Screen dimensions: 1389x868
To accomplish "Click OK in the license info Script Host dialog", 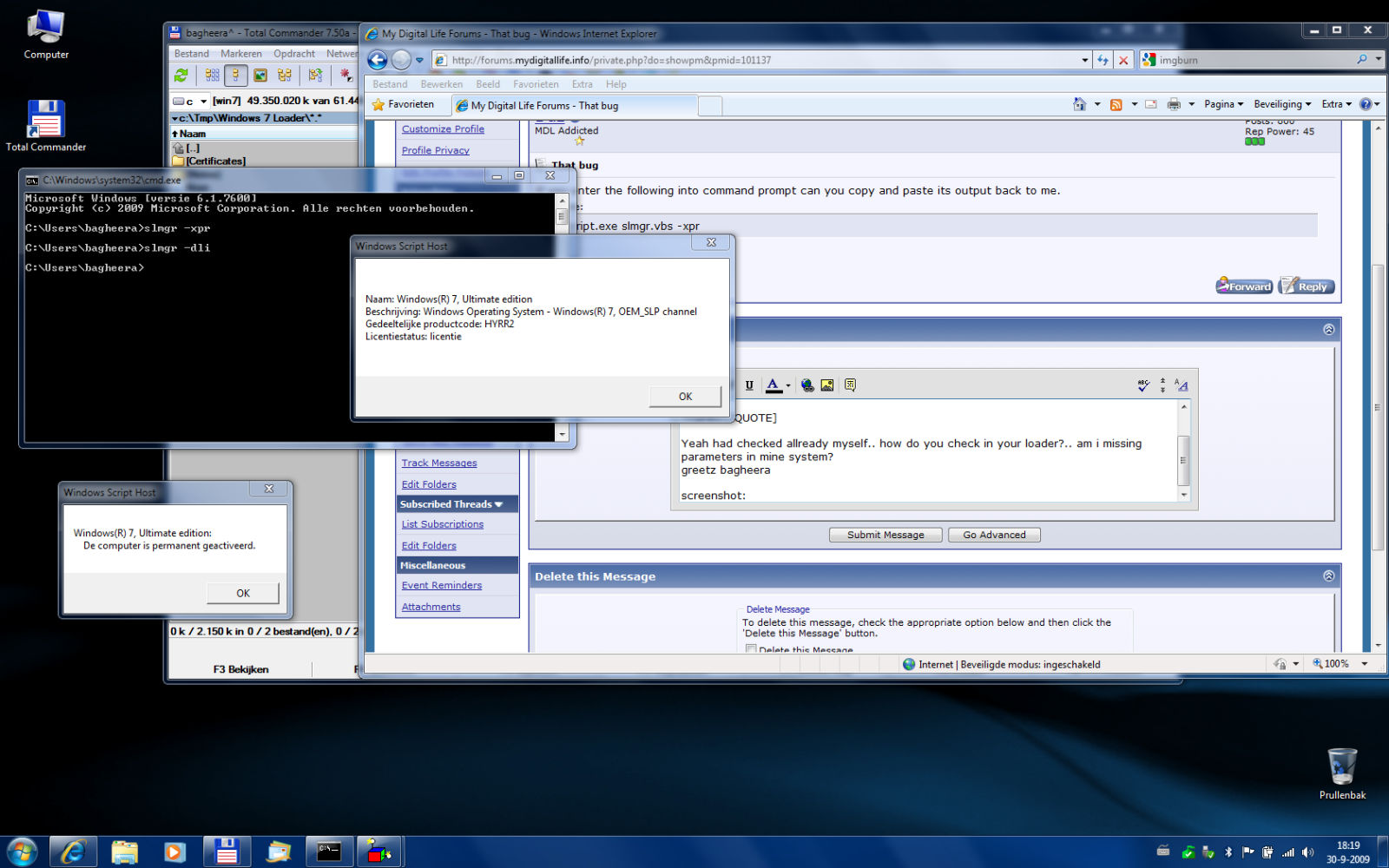I will tap(685, 397).
